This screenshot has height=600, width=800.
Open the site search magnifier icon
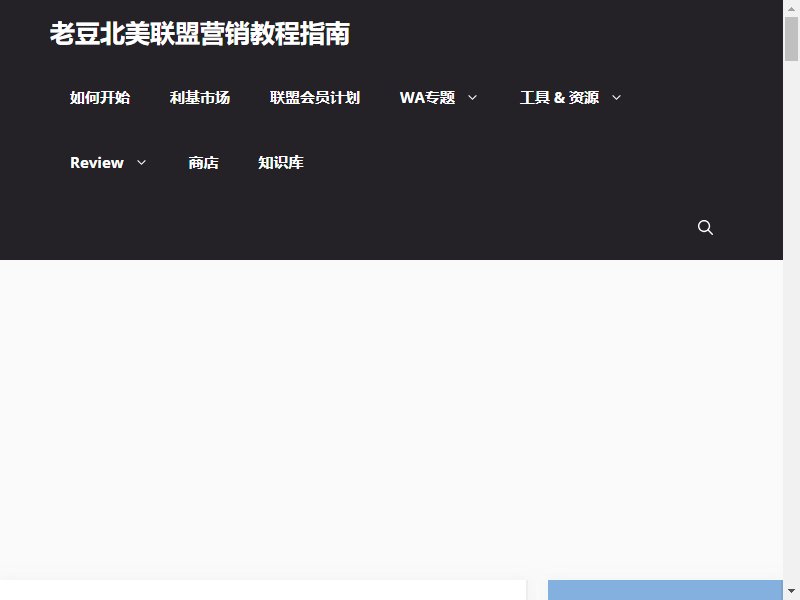705,227
